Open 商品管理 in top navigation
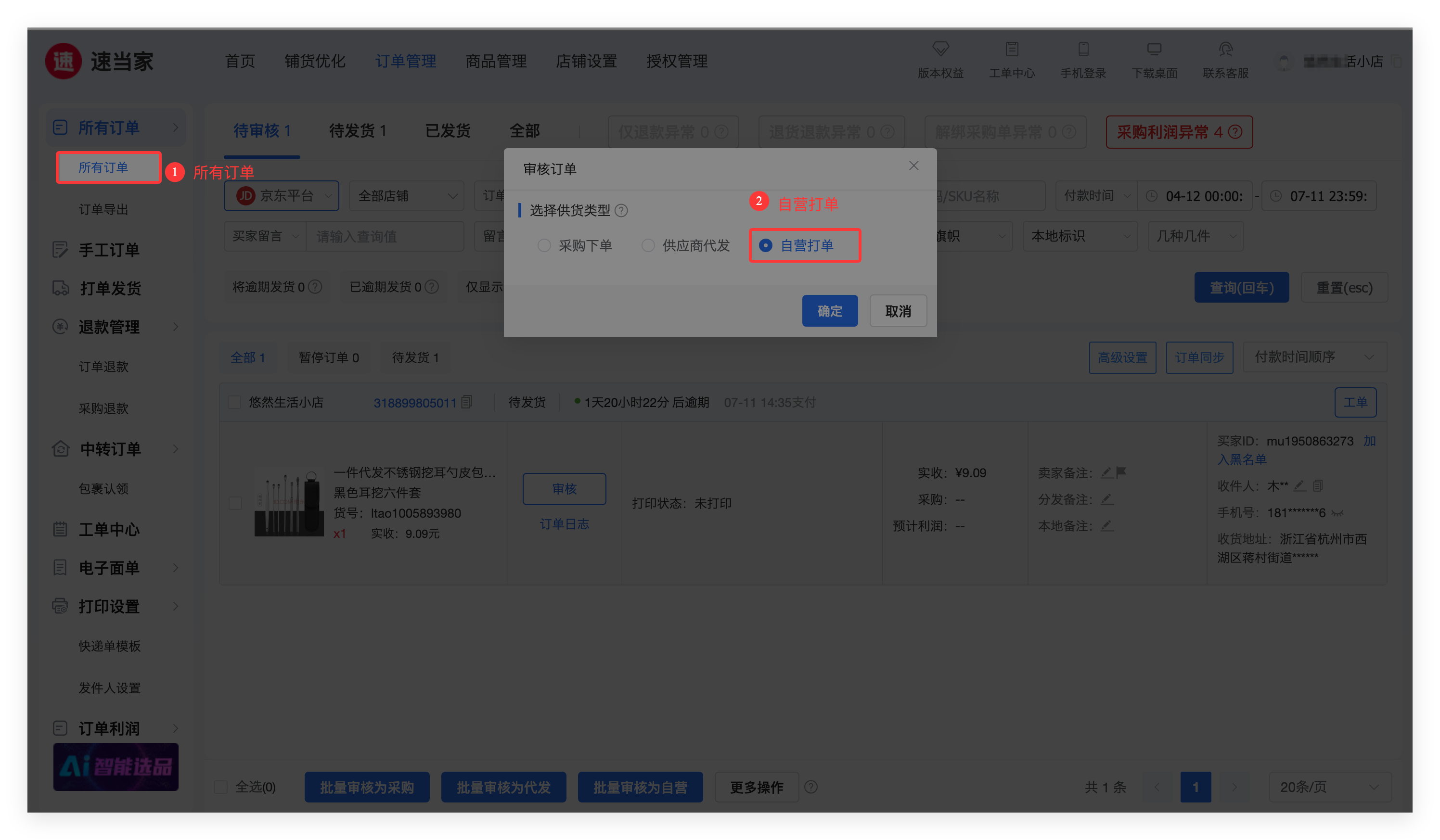 click(495, 61)
